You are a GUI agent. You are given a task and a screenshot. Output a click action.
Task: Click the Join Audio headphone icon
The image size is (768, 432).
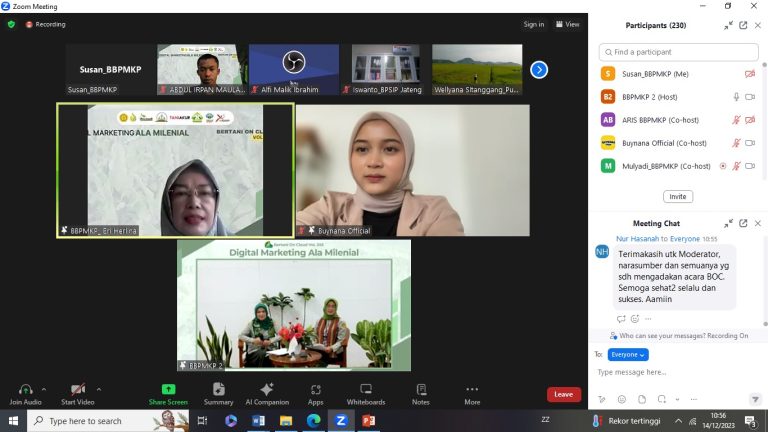point(25,390)
